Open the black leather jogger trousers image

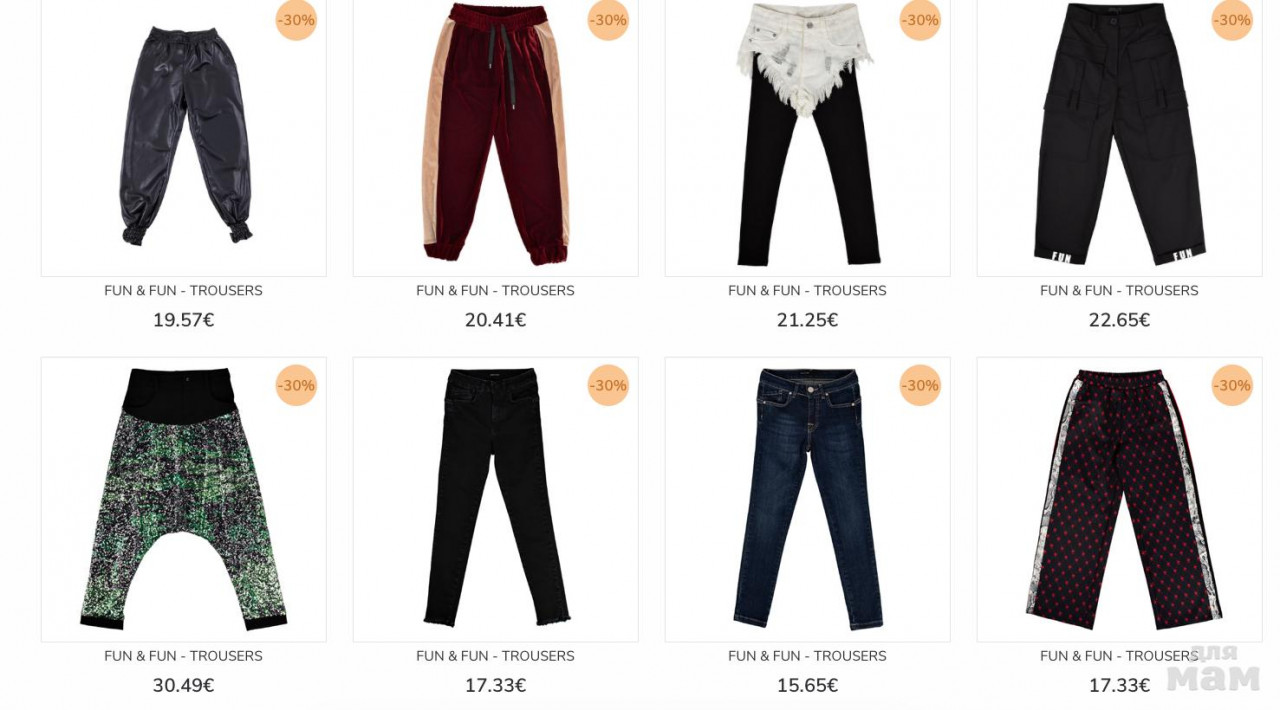pos(183,137)
